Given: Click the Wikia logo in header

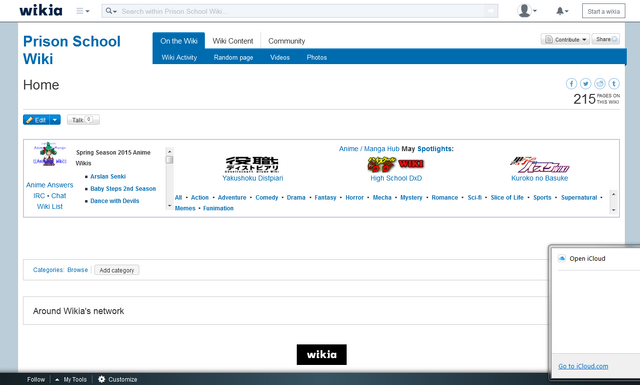Looking at the screenshot, I should pos(41,10).
